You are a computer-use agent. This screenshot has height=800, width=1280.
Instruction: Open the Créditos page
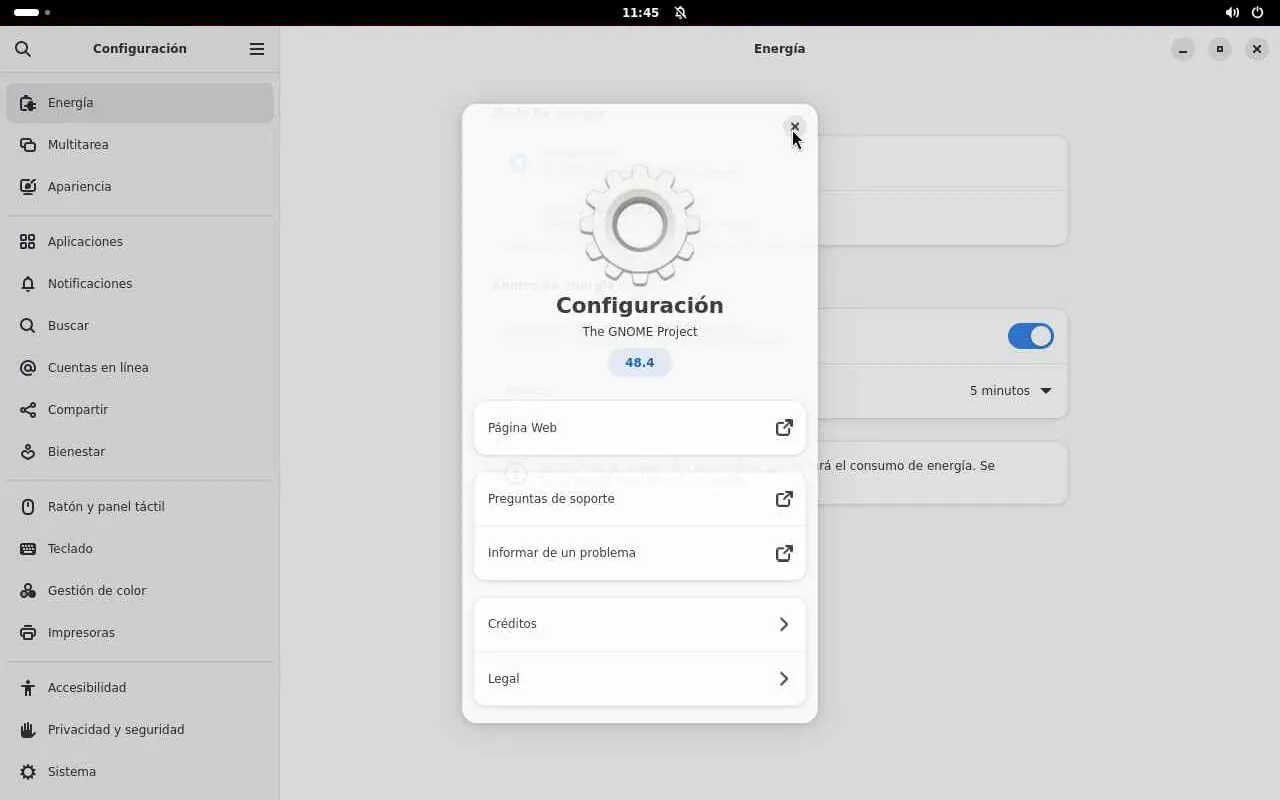(640, 624)
